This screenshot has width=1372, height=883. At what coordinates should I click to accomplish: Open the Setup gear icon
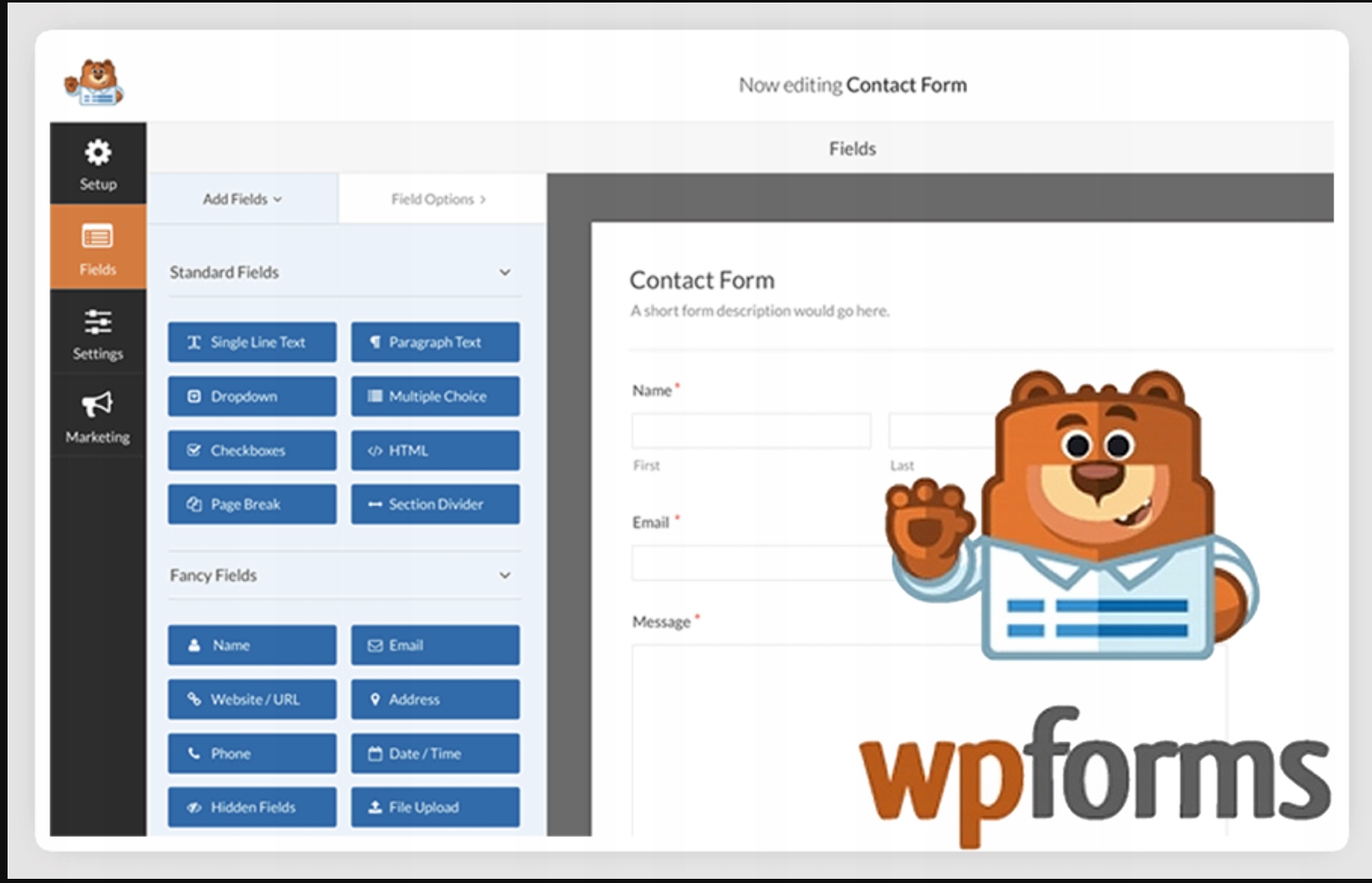(x=98, y=154)
